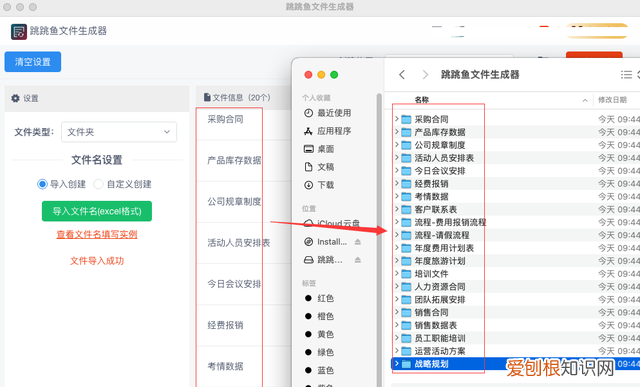
Task: Change Finder list view options
Action: point(627,75)
